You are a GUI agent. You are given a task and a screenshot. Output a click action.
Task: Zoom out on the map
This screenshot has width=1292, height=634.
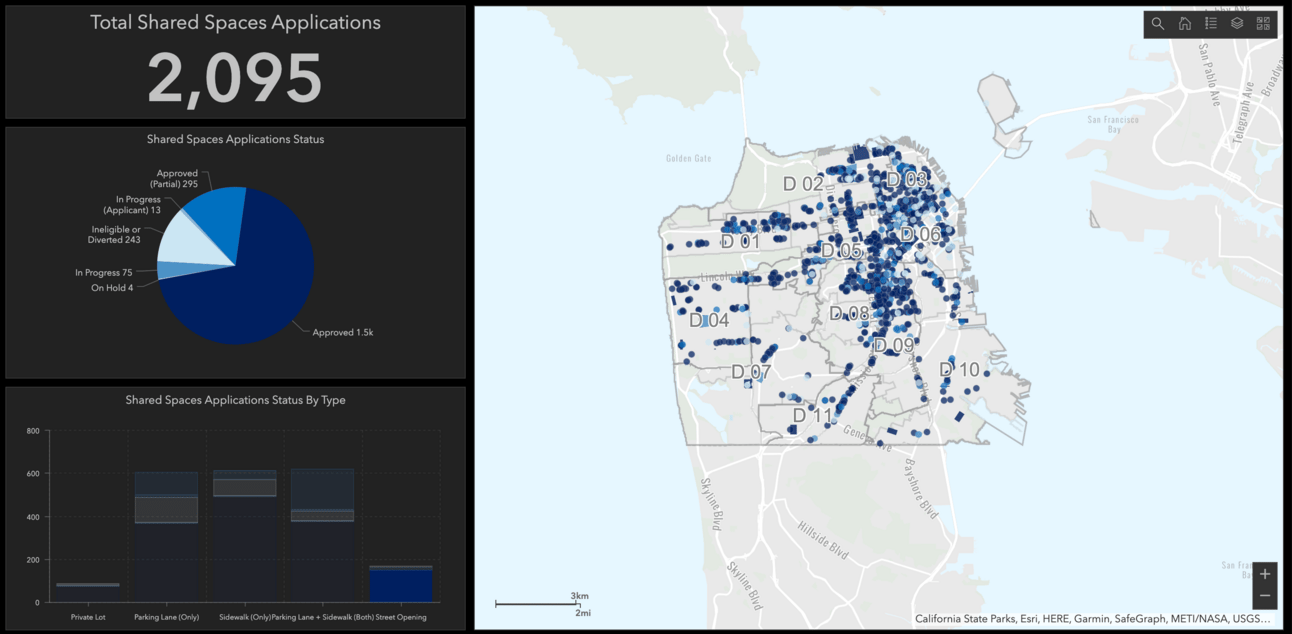(x=1265, y=596)
